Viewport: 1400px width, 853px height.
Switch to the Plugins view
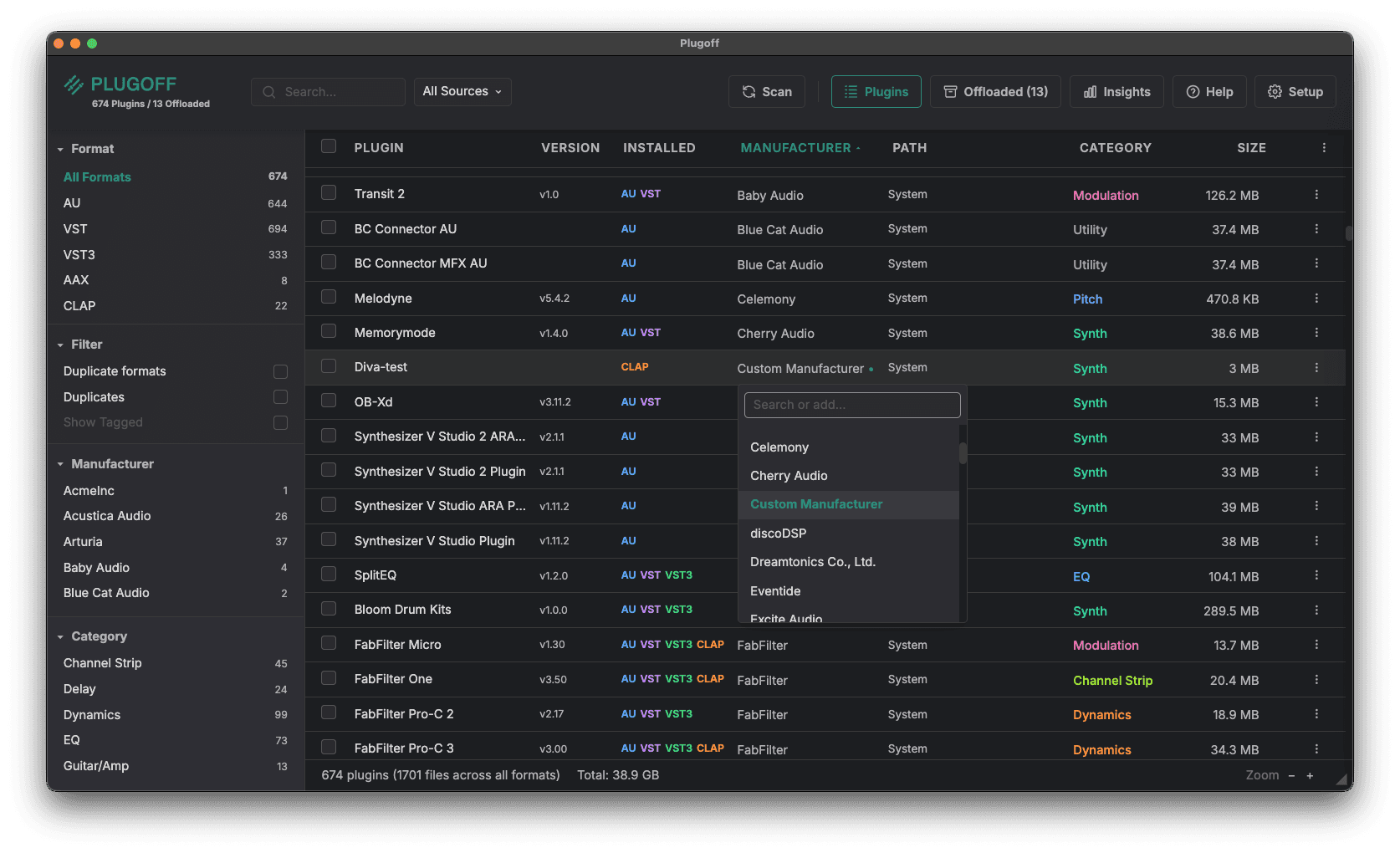[x=876, y=92]
